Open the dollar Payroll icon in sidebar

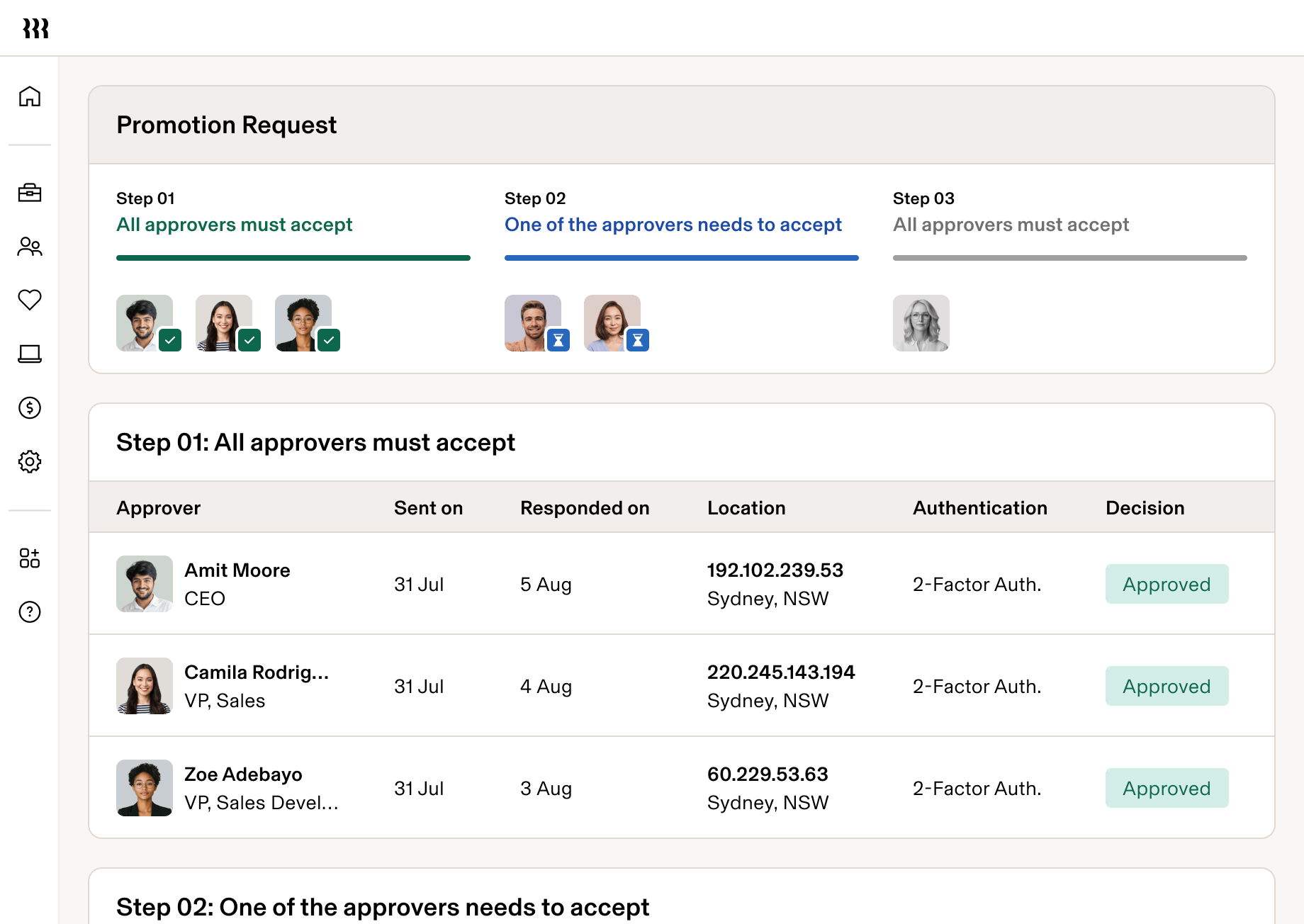(x=30, y=407)
